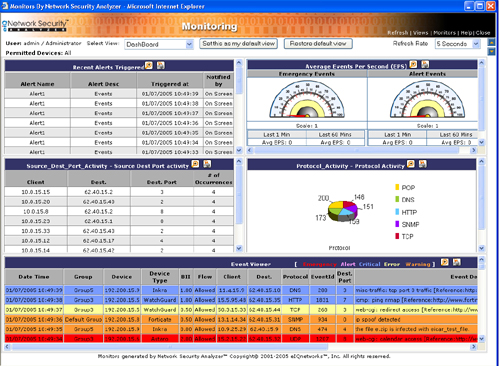Click the Default Group cell in Event Viewer
Image resolution: width=500 pixels, height=366 pixels.
tap(83, 319)
